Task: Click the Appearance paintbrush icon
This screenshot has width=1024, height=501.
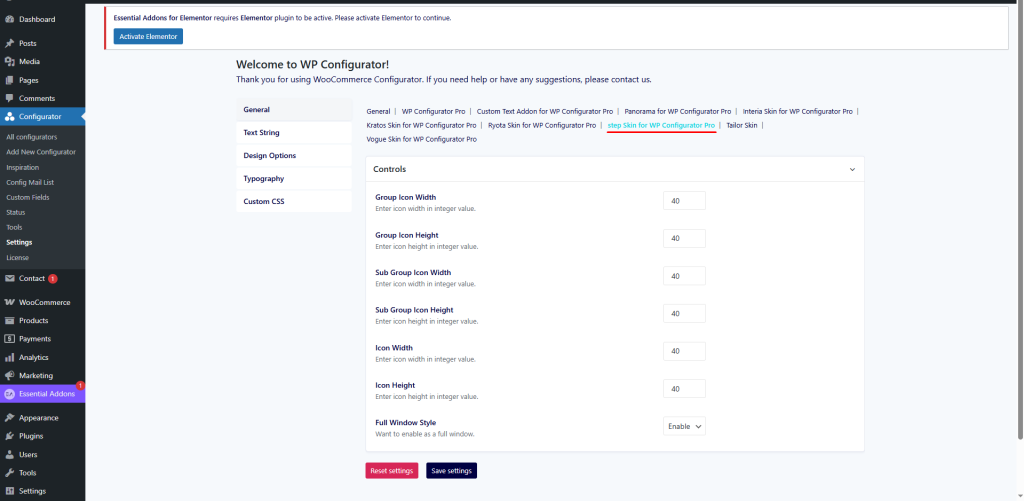Action: pyautogui.click(x=10, y=418)
